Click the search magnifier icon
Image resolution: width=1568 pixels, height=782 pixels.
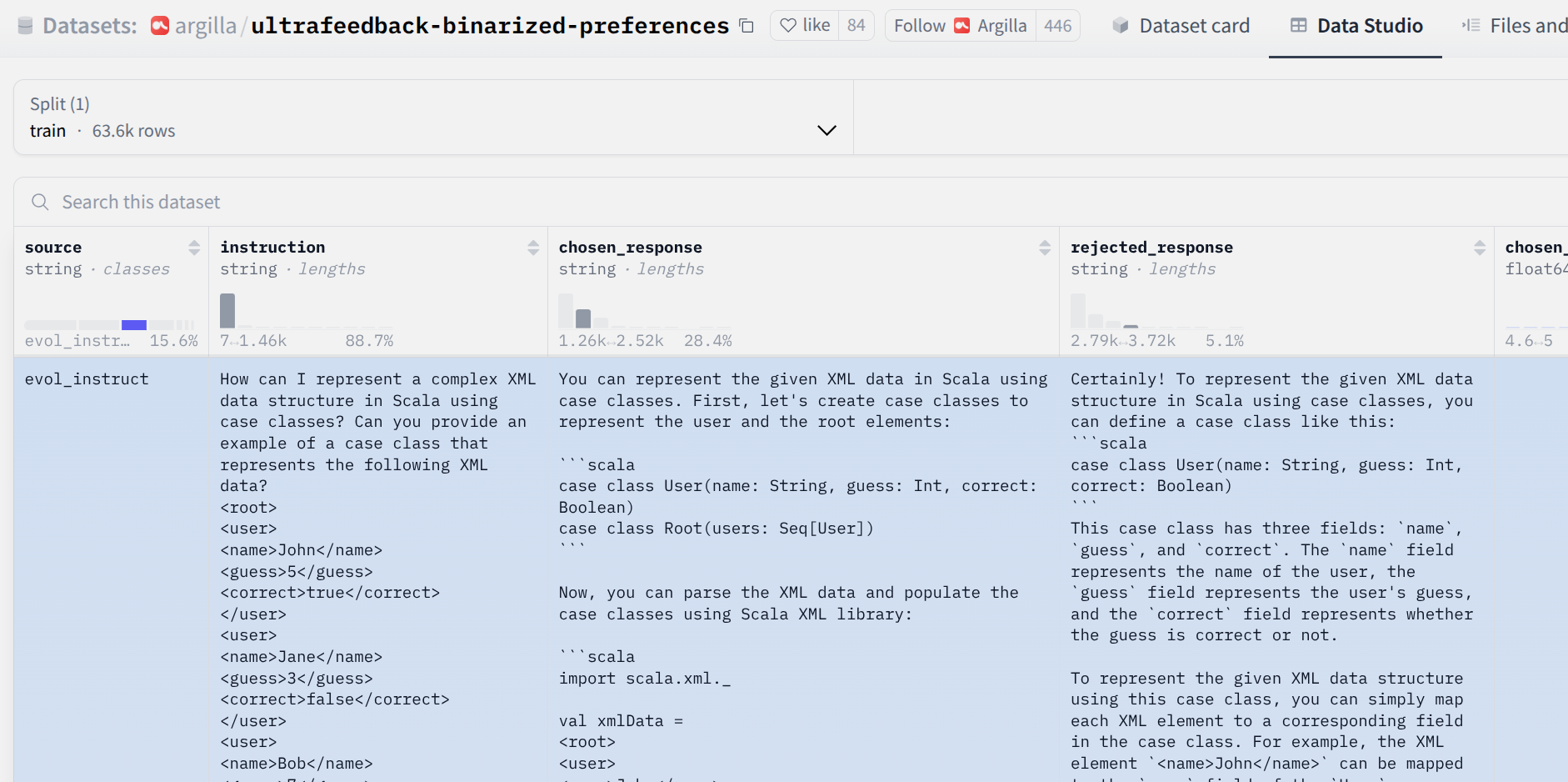(x=40, y=202)
